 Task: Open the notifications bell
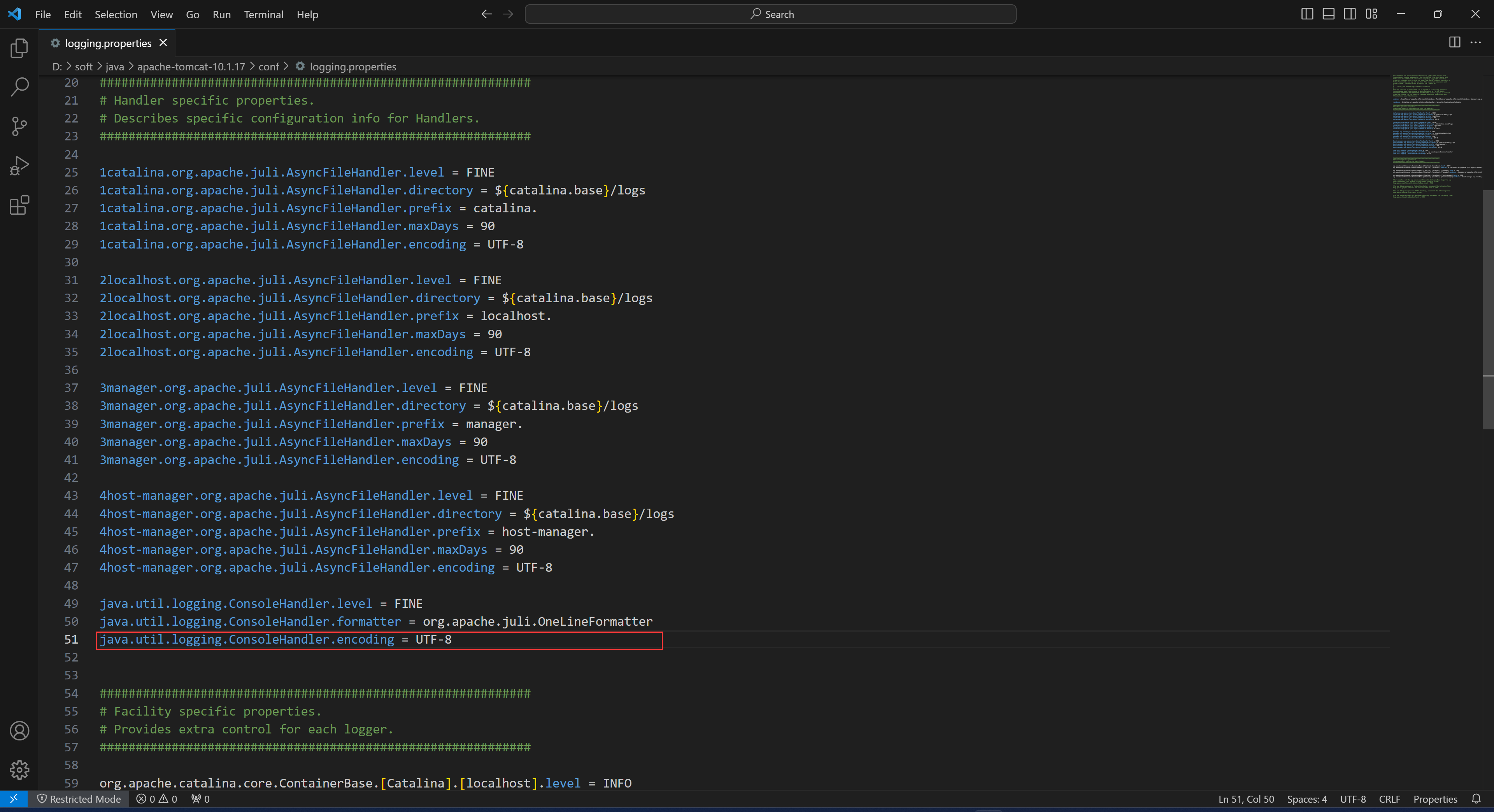1476,799
